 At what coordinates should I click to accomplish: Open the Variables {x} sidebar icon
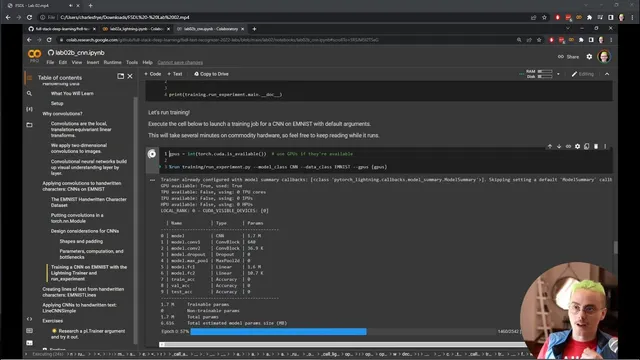tap(29, 109)
